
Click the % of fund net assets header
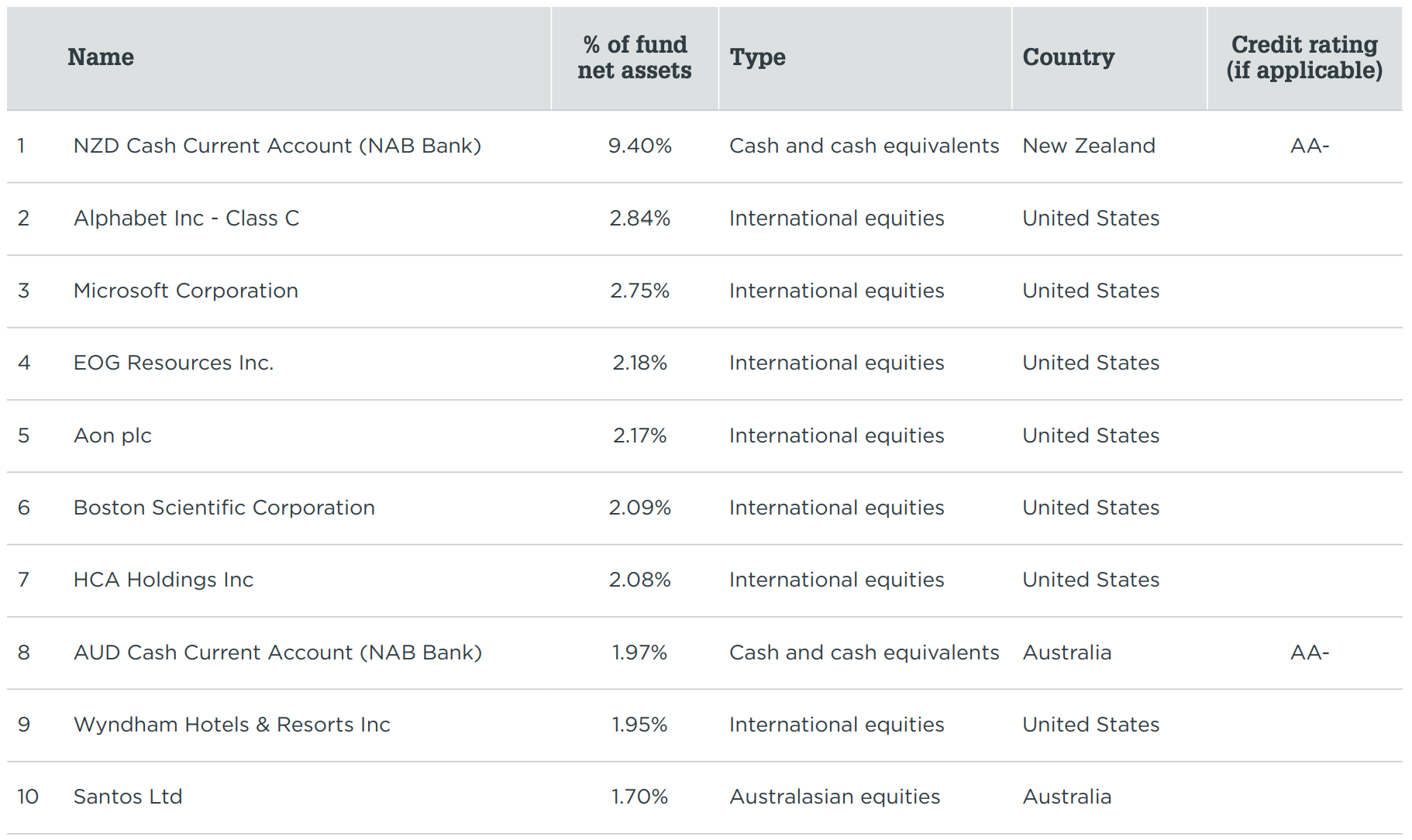pos(634,57)
